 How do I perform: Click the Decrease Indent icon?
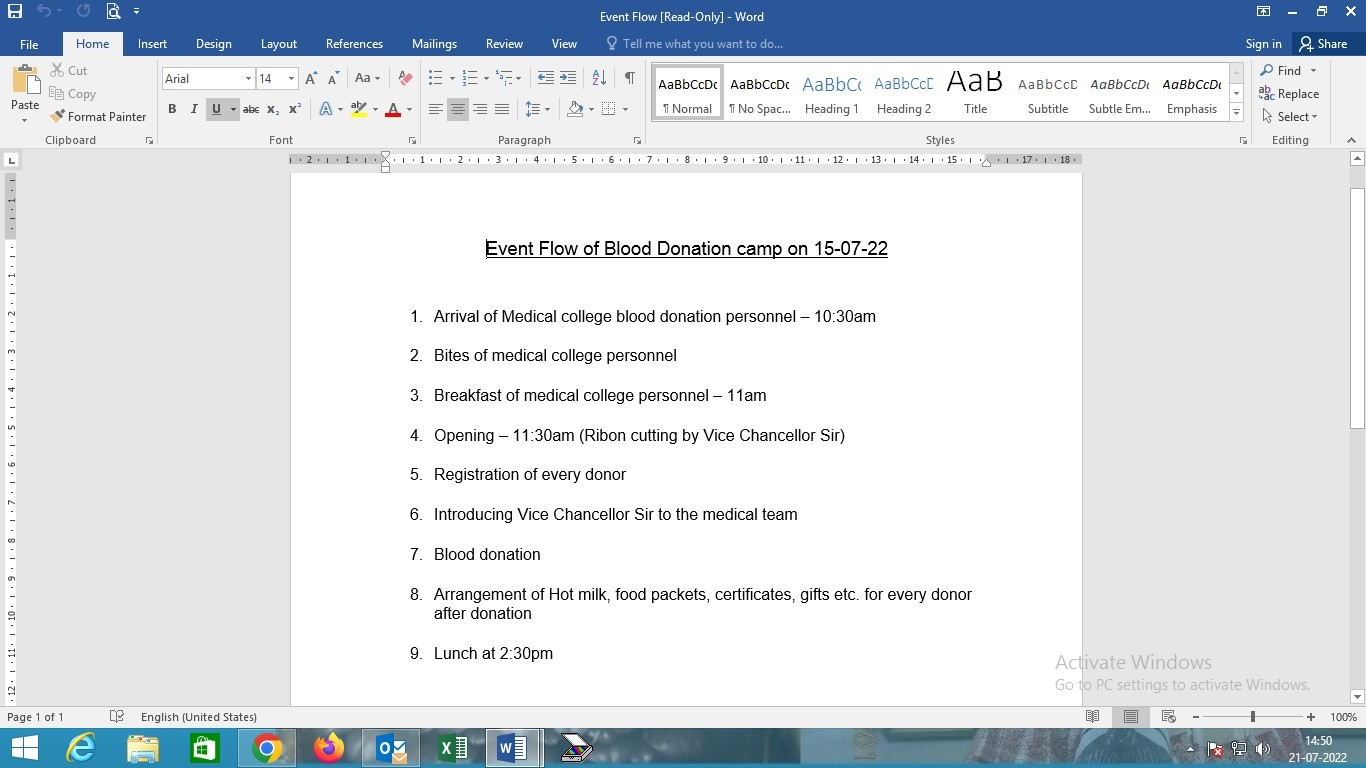pyautogui.click(x=545, y=78)
